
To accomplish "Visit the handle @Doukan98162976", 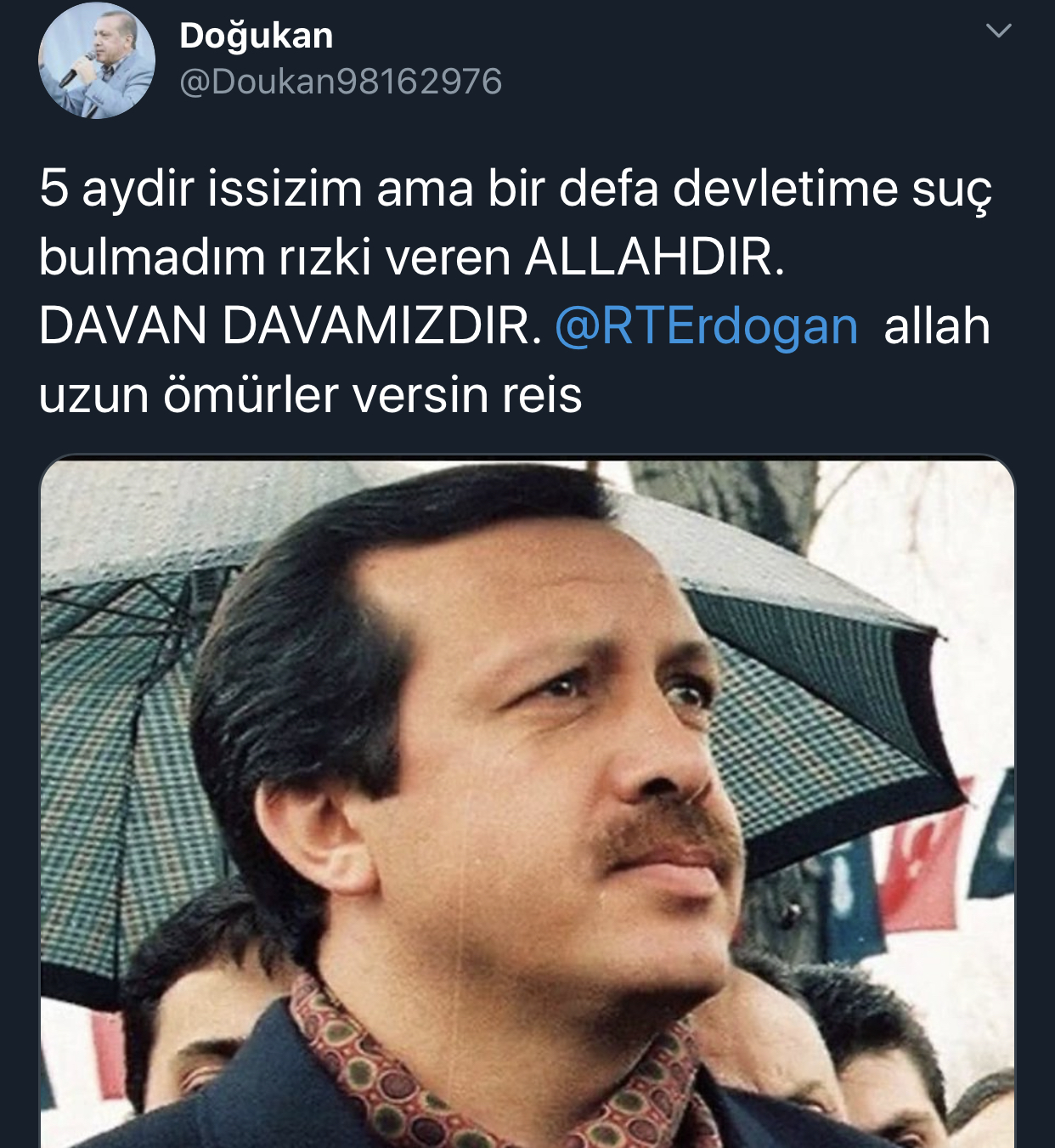I will click(x=341, y=82).
